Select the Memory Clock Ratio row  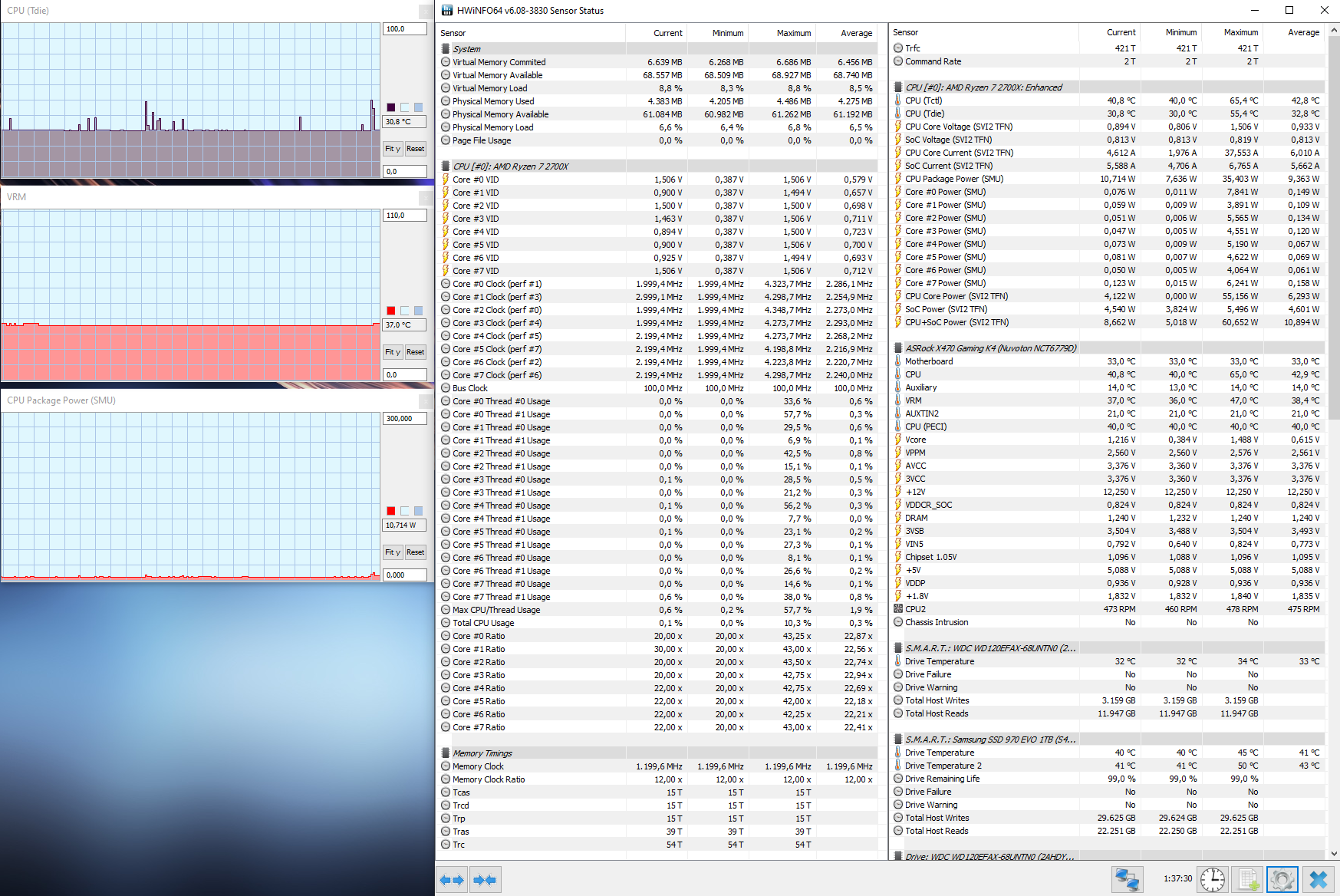click(658, 779)
